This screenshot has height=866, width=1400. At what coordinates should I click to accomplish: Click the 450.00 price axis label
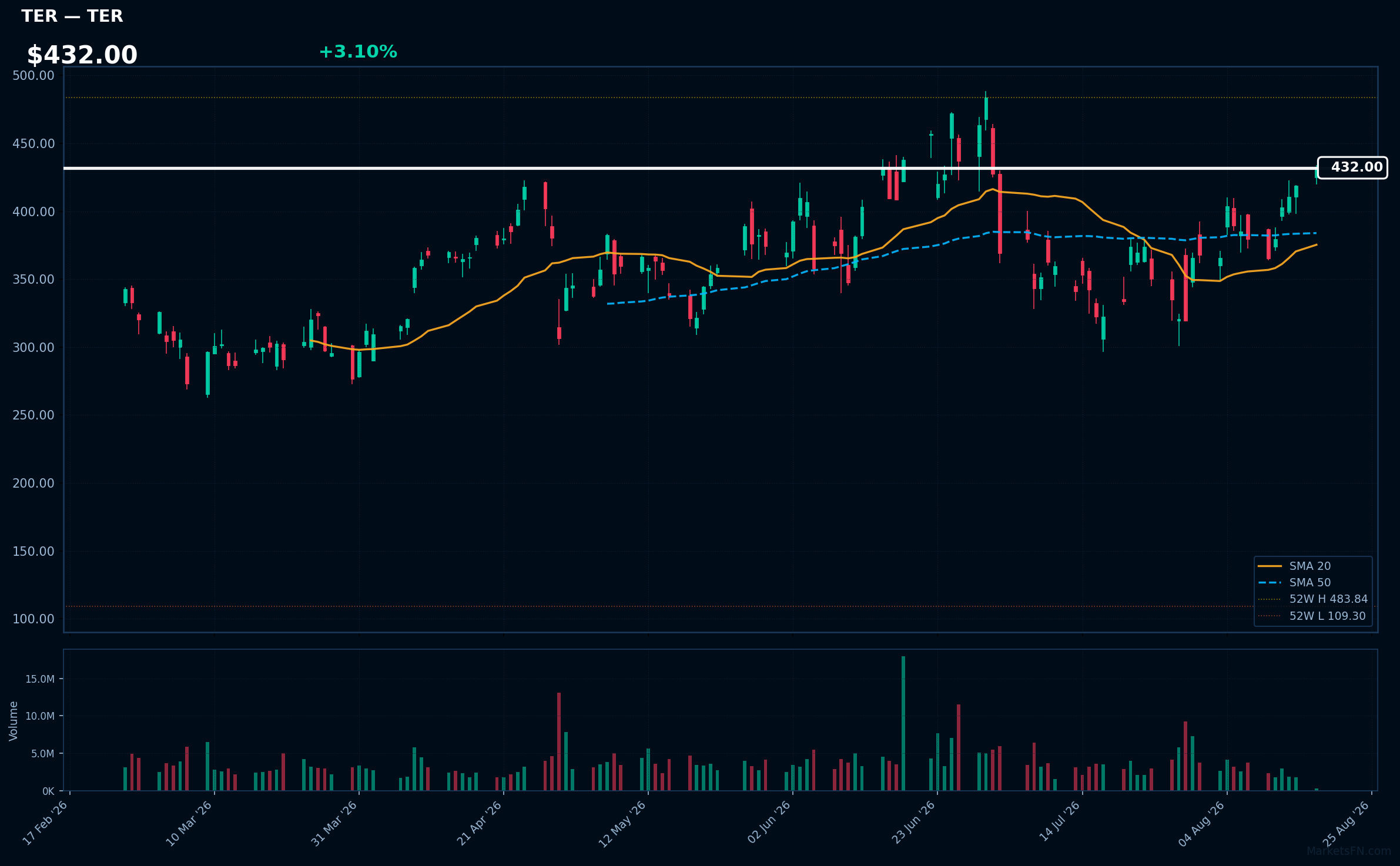coord(34,144)
